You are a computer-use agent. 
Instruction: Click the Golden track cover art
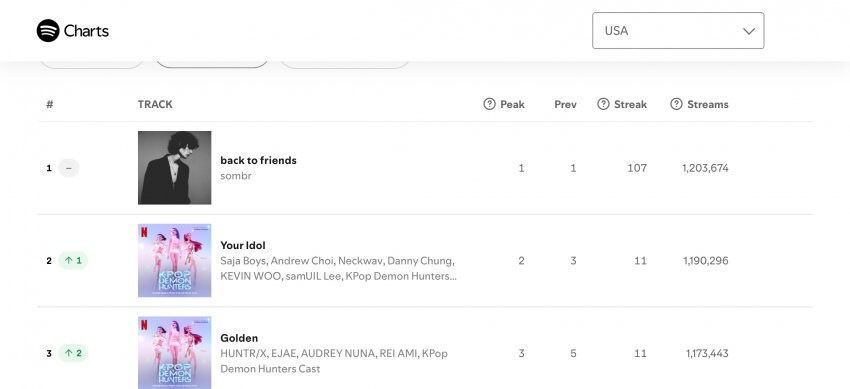175,353
